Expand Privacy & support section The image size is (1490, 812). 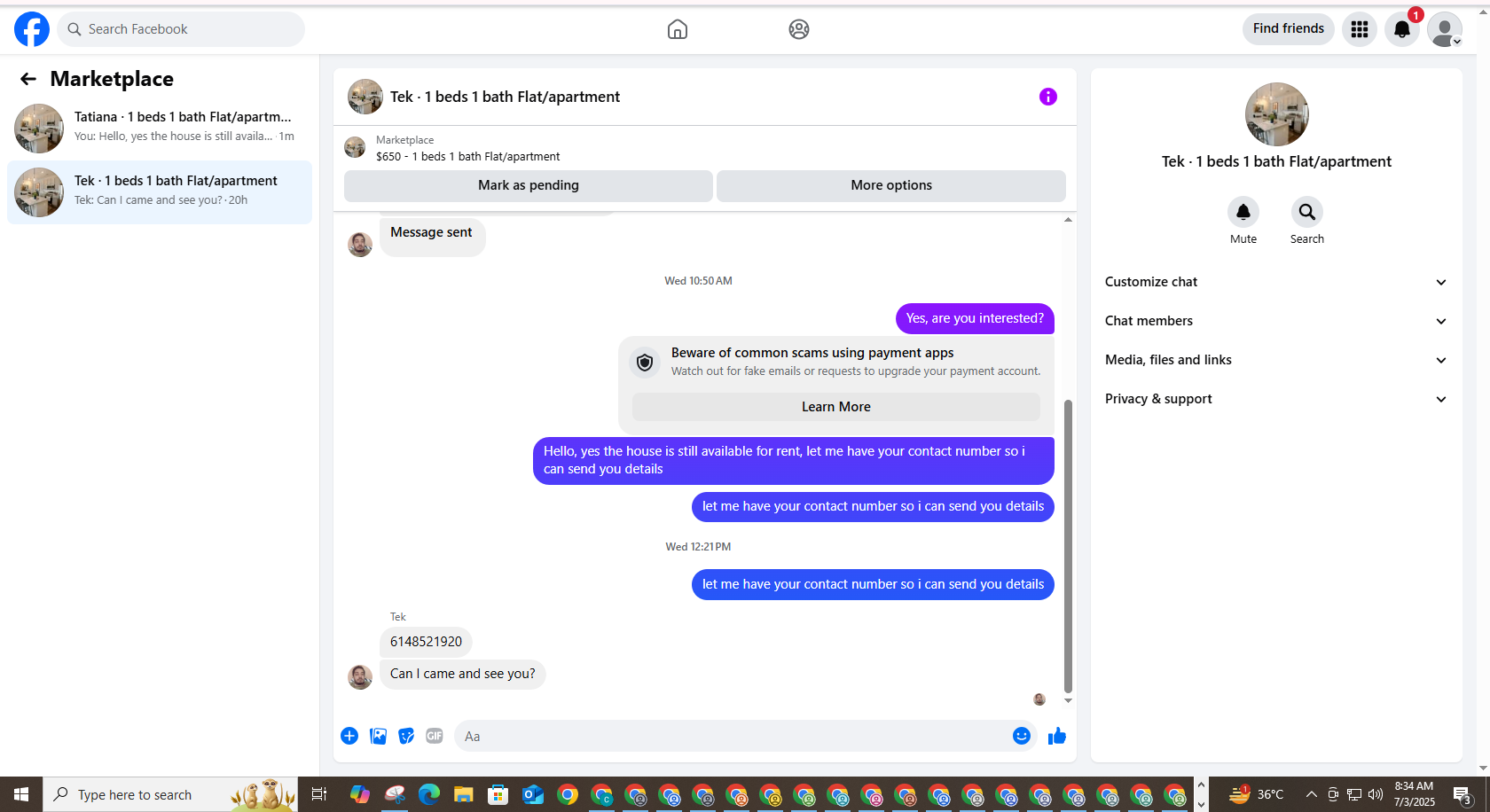[1276, 399]
